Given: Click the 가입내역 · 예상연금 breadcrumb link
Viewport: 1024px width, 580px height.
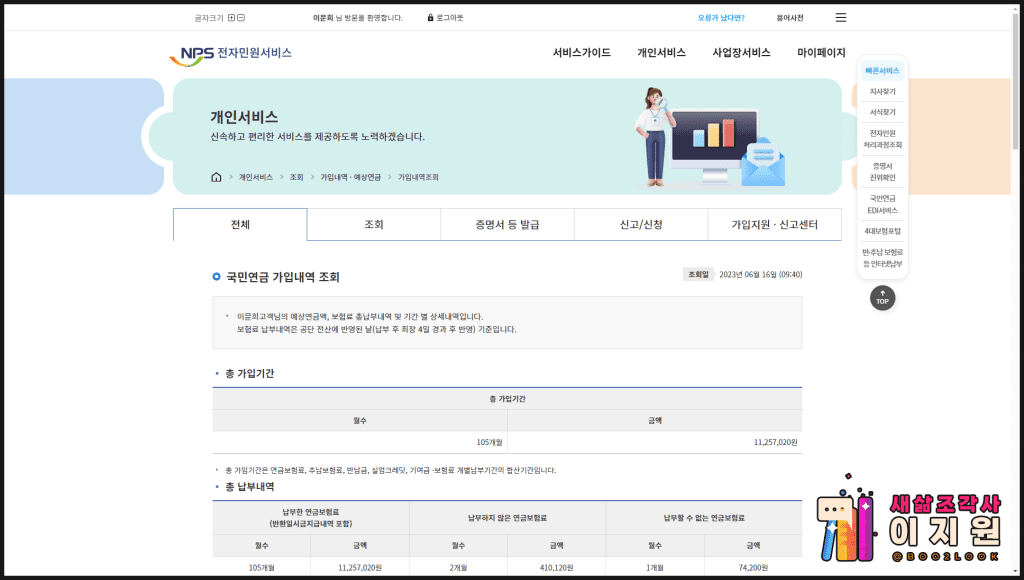Looking at the screenshot, I should click(350, 177).
